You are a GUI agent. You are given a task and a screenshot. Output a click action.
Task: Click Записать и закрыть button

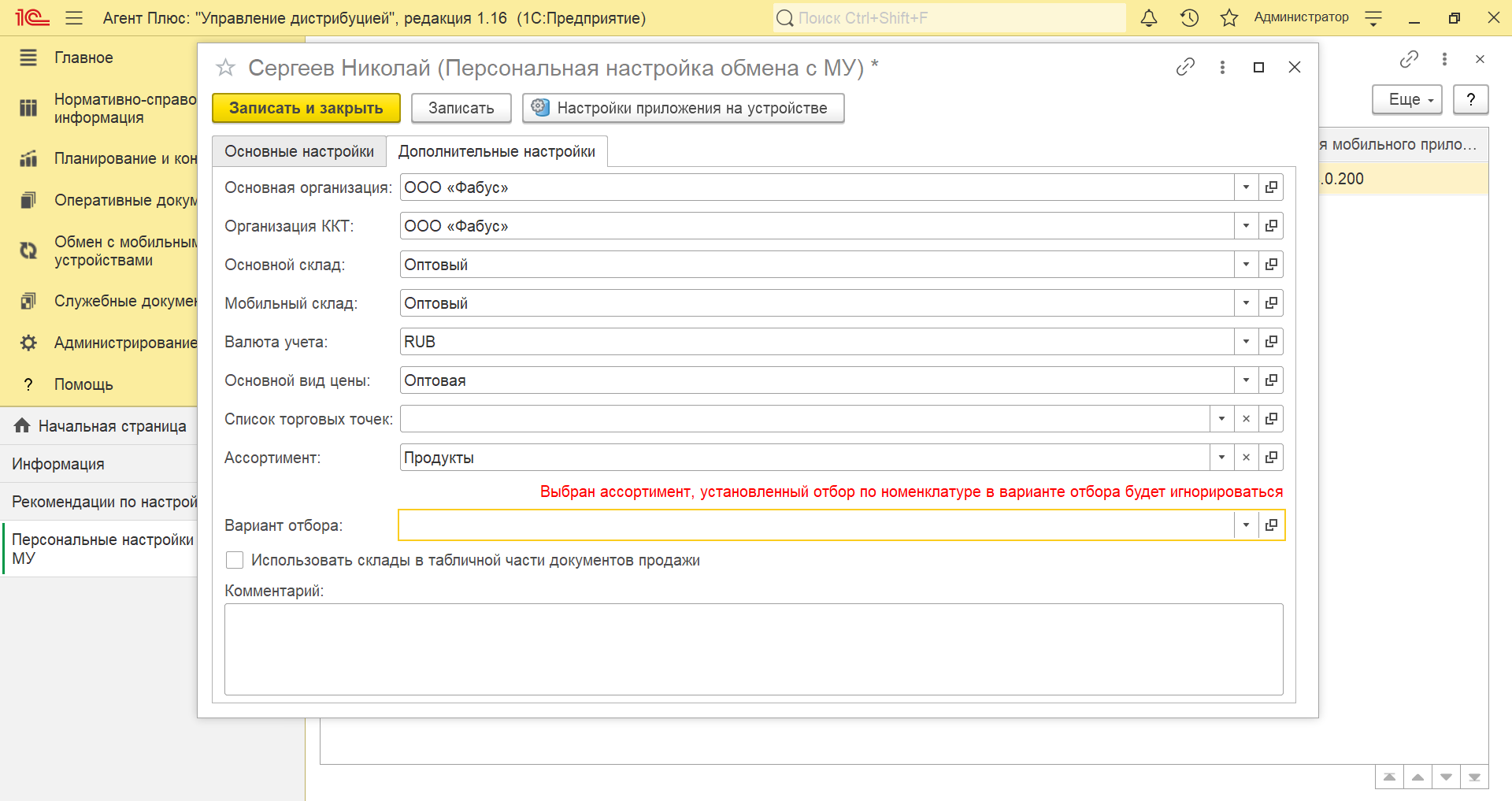click(306, 108)
